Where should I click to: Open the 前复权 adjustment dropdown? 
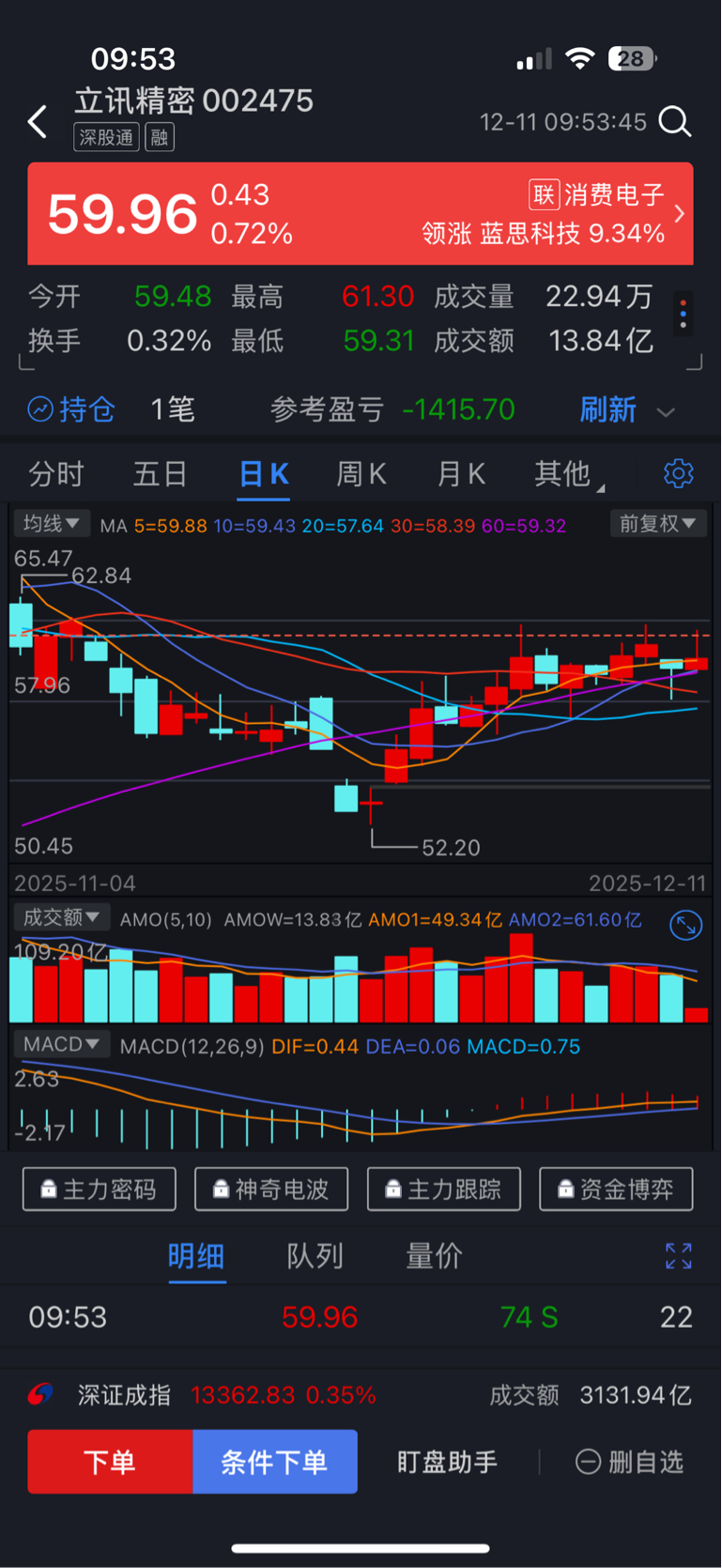pyautogui.click(x=658, y=523)
